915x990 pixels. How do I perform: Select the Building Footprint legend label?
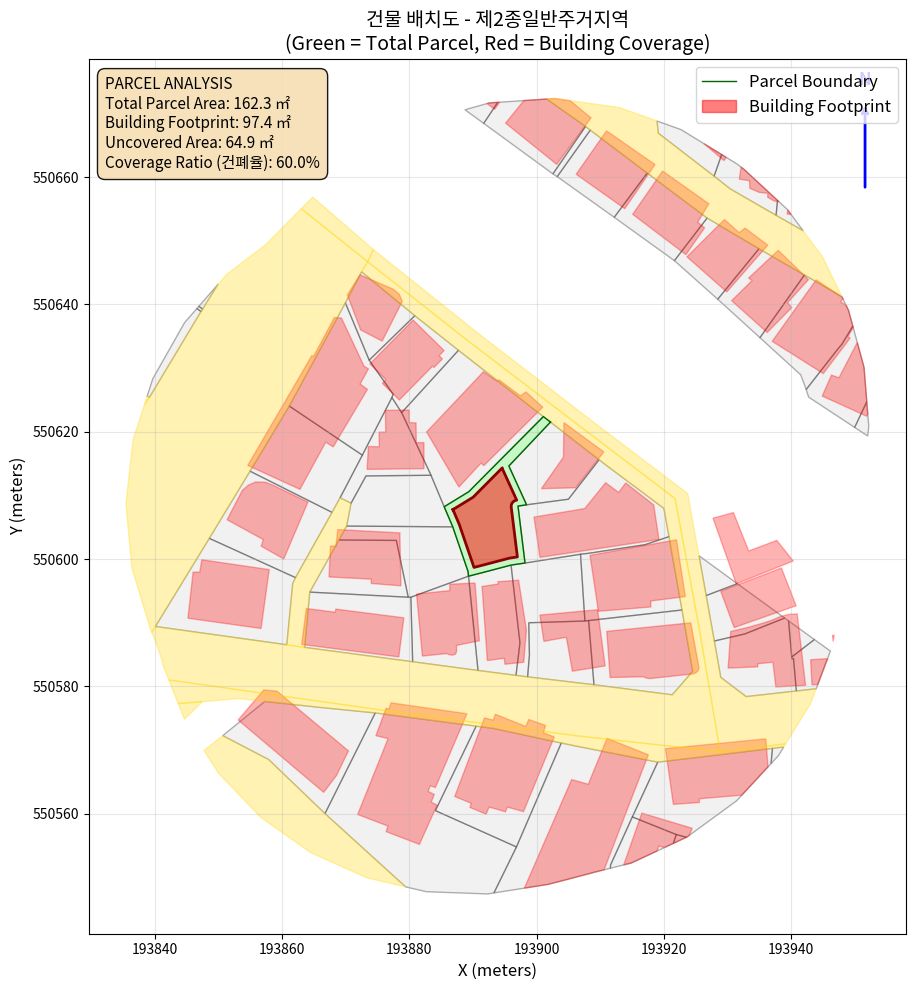(819, 106)
